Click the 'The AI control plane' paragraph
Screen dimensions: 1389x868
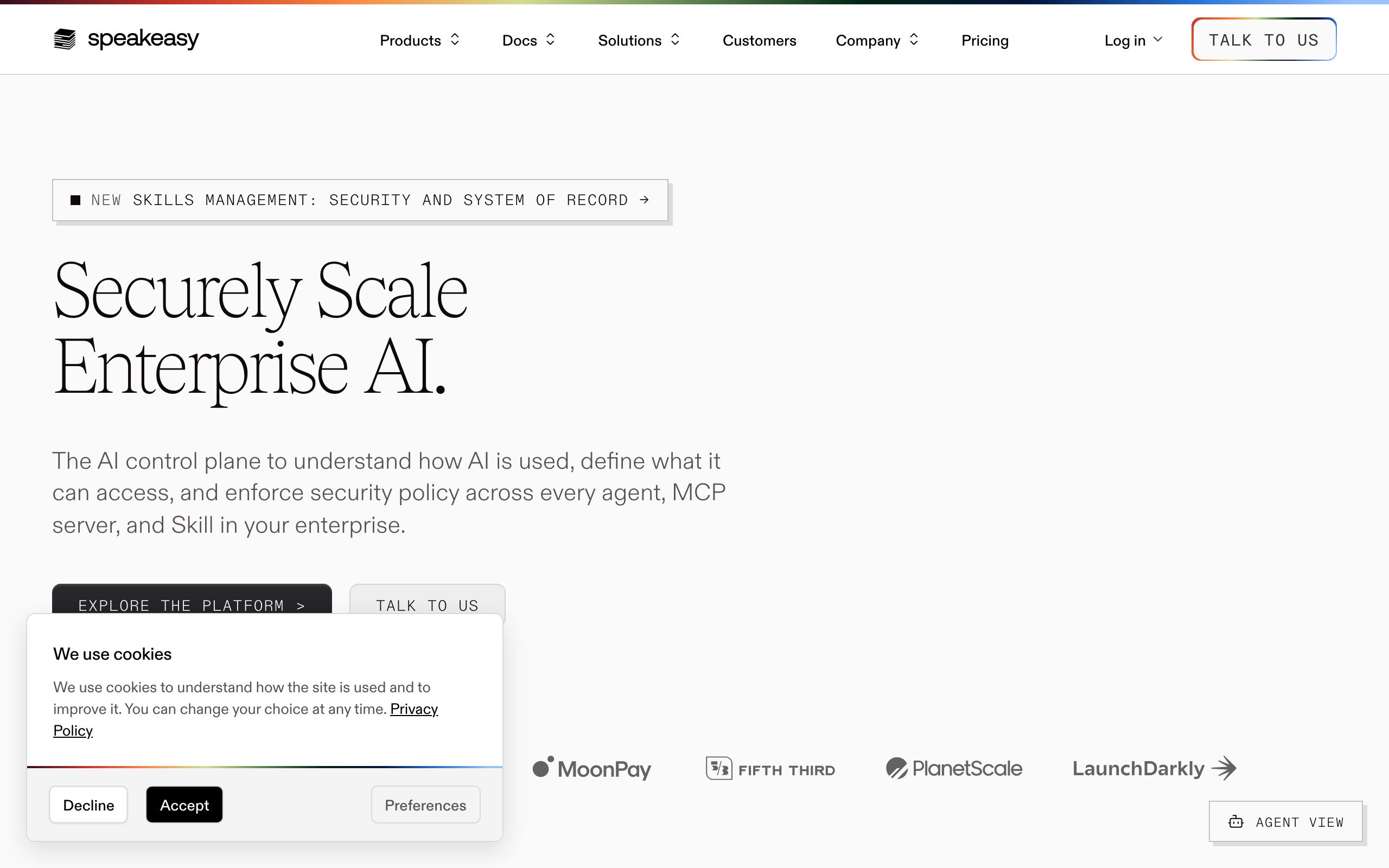pos(389,493)
